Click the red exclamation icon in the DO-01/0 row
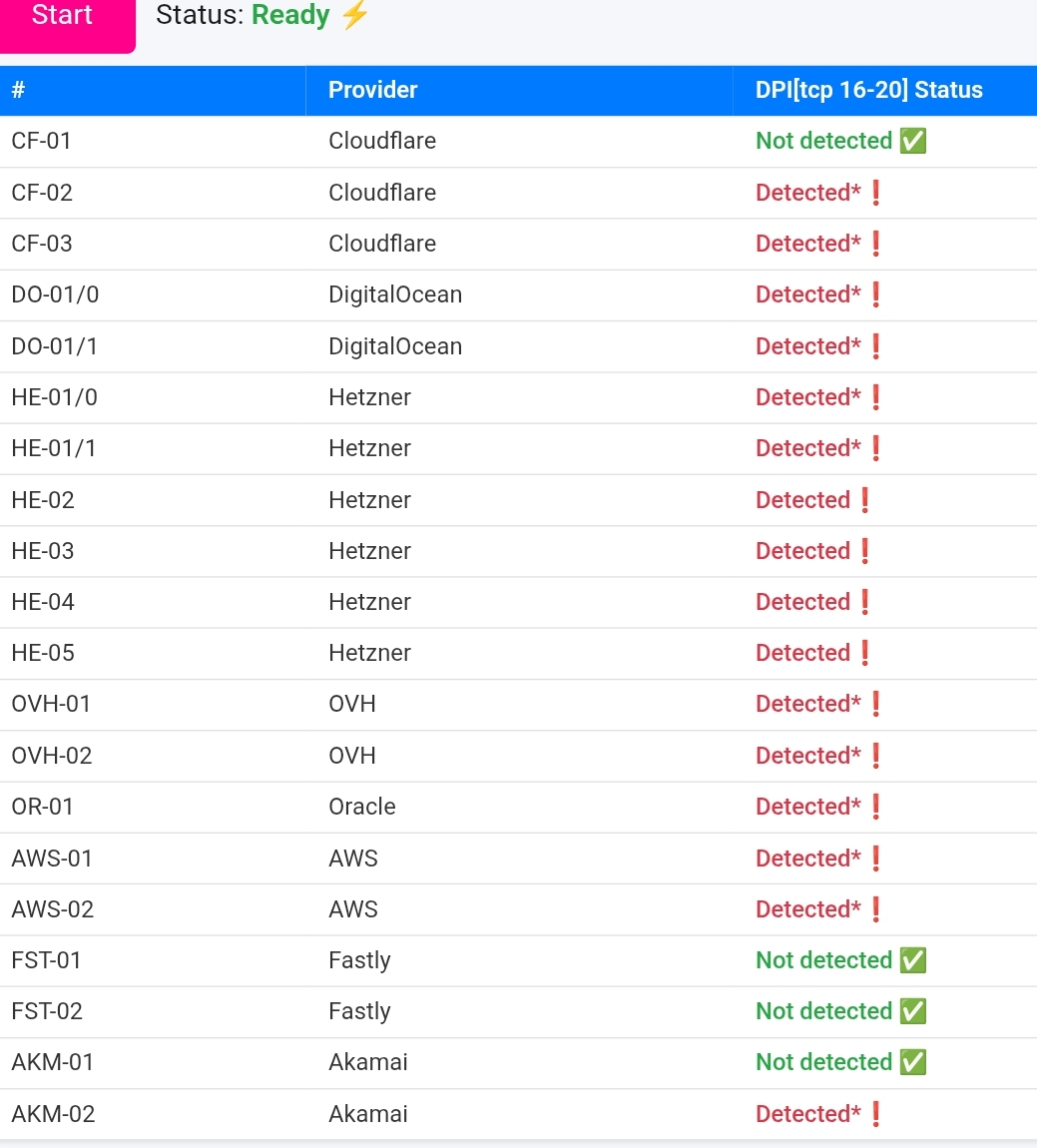This screenshot has height=1148, width=1037. (x=876, y=294)
